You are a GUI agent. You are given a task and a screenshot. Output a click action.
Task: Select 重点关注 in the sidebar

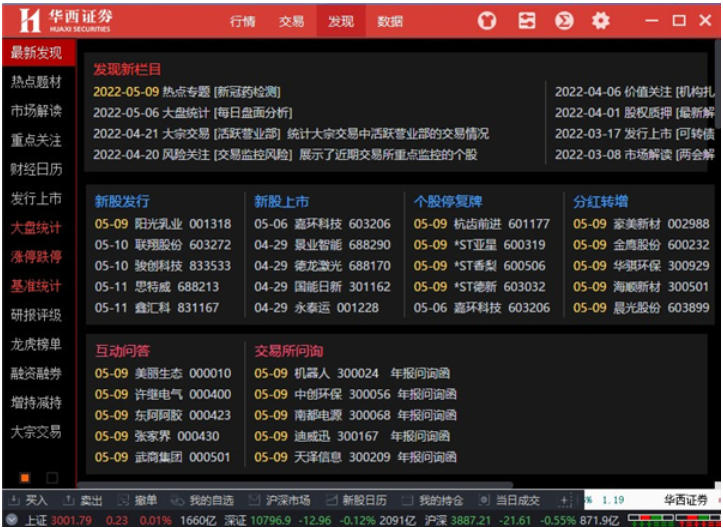point(36,140)
